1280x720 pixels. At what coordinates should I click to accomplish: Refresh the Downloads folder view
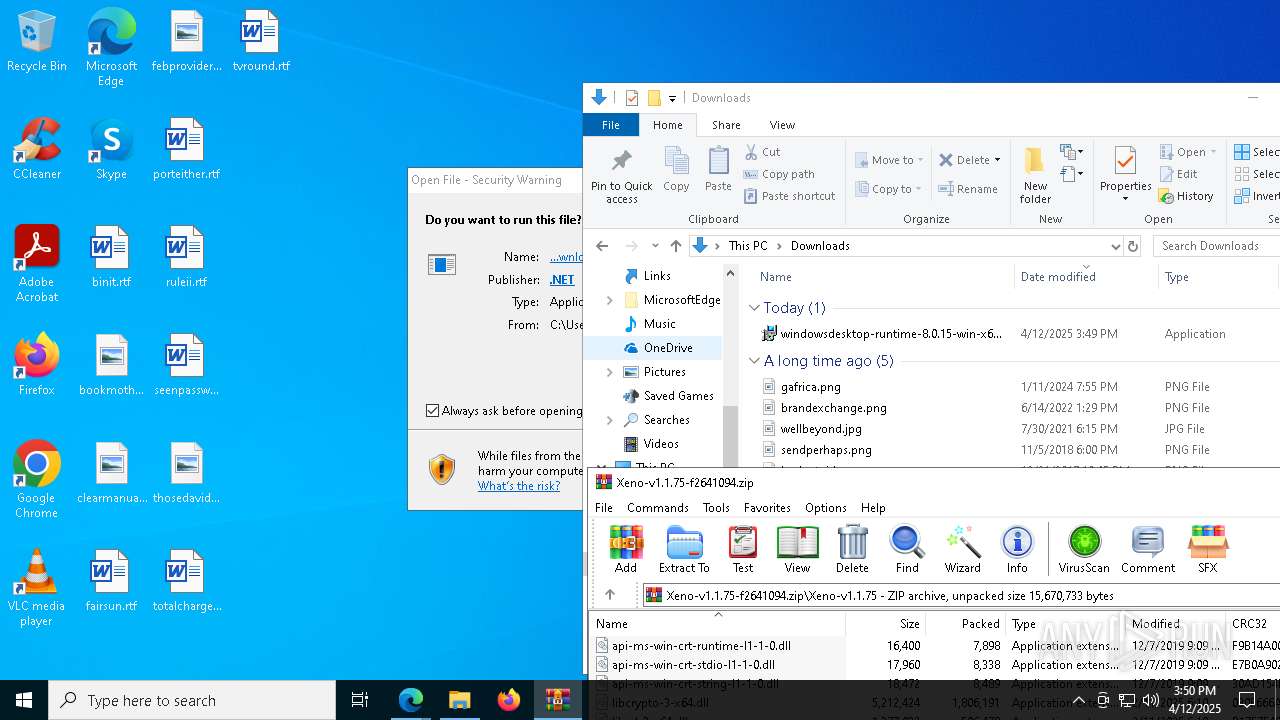coord(1133,246)
